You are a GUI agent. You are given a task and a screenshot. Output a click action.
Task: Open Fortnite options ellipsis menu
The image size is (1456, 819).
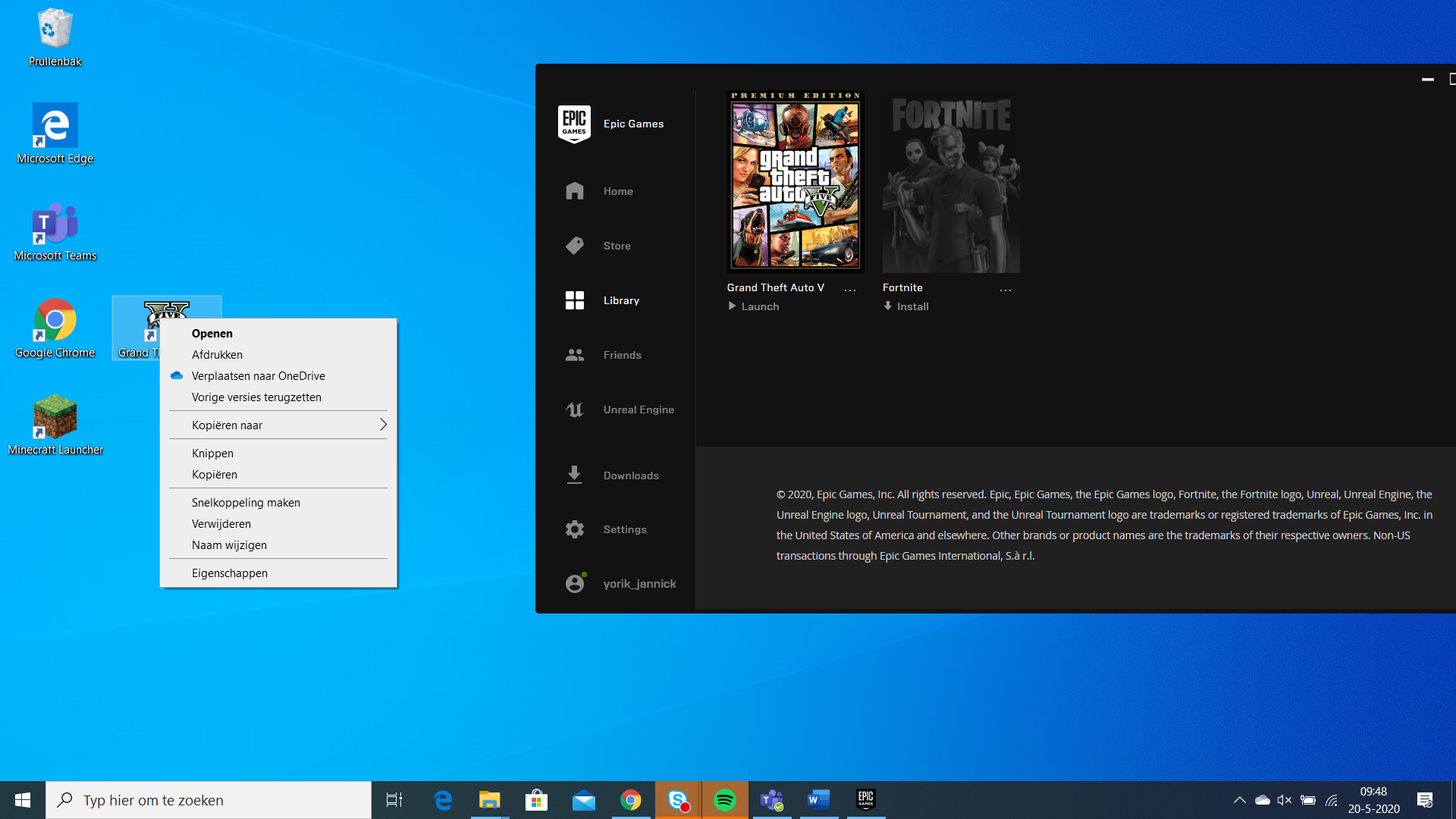[x=1006, y=290]
